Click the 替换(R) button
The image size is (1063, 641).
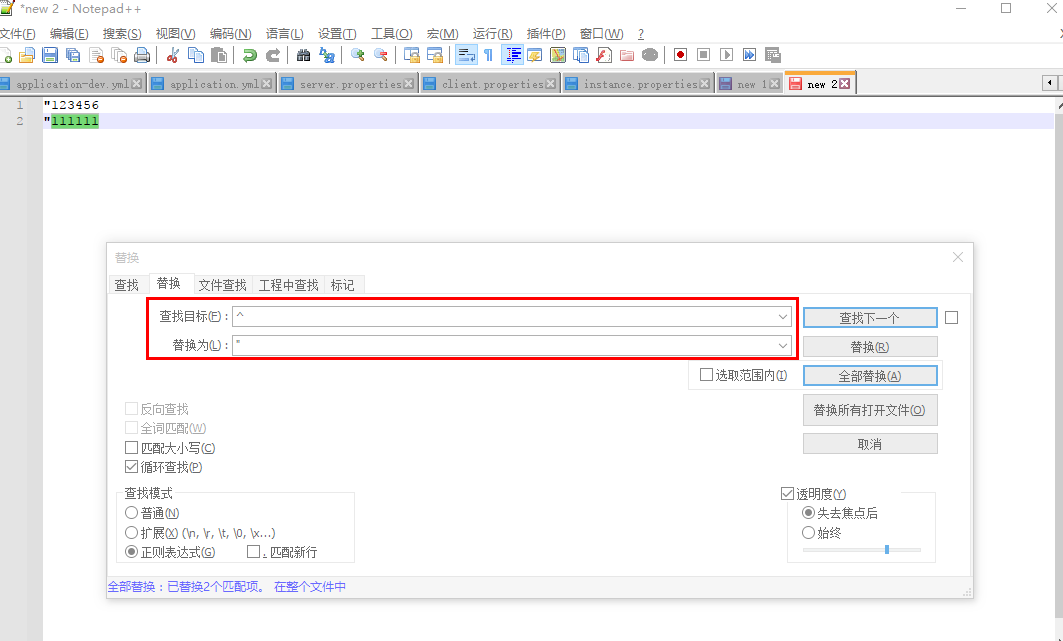[x=870, y=347]
